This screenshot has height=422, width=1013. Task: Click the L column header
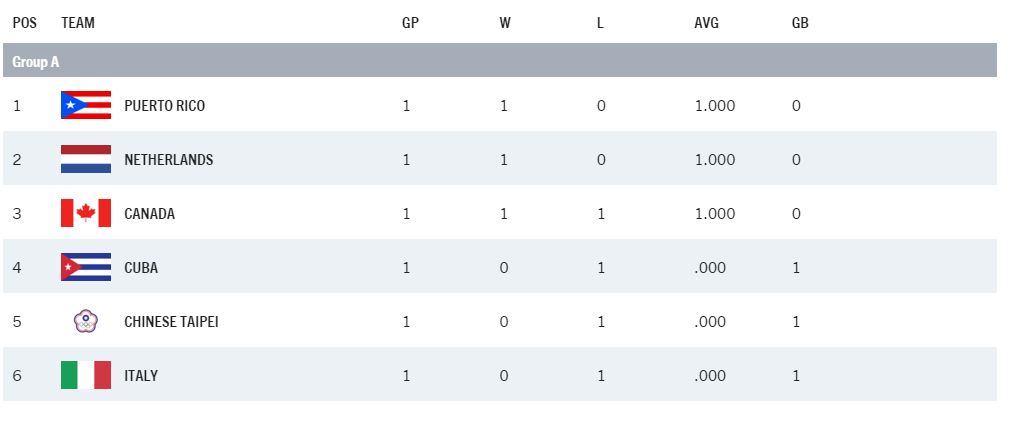click(x=600, y=22)
